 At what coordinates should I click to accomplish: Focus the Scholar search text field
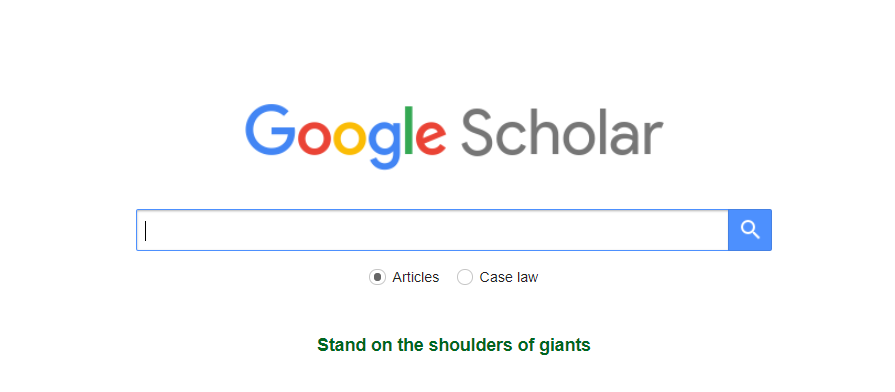click(432, 230)
